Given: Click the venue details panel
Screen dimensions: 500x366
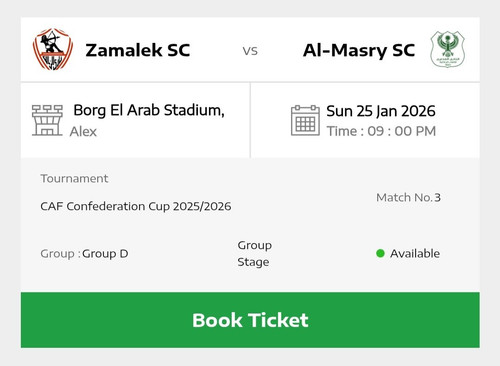Looking at the screenshot, I should [135, 120].
